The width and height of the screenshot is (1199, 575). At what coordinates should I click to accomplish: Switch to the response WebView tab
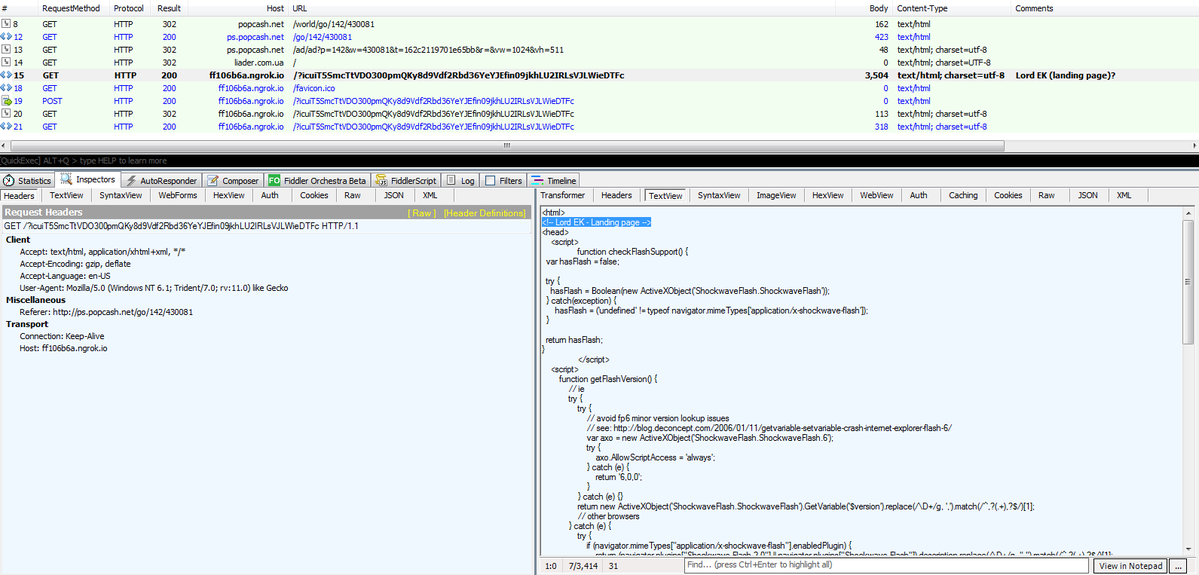tap(876, 196)
